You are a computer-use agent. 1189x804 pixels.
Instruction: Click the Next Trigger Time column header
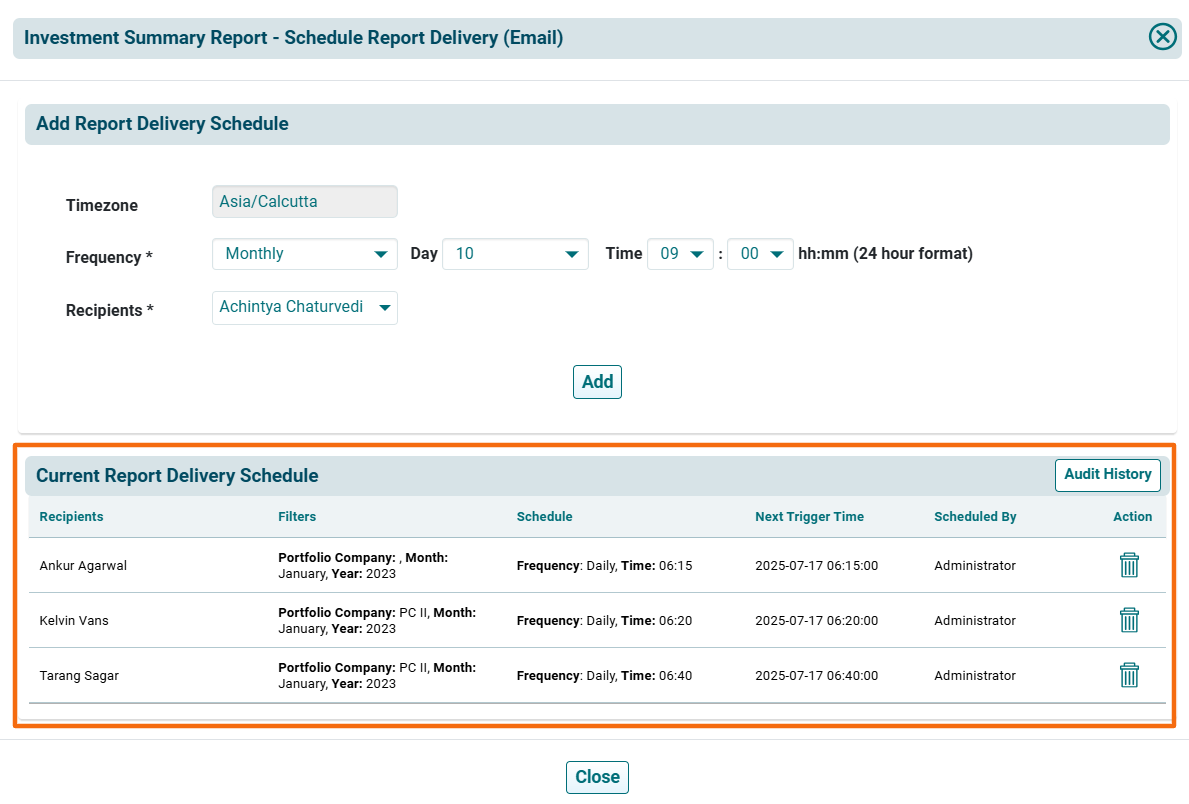tap(809, 517)
